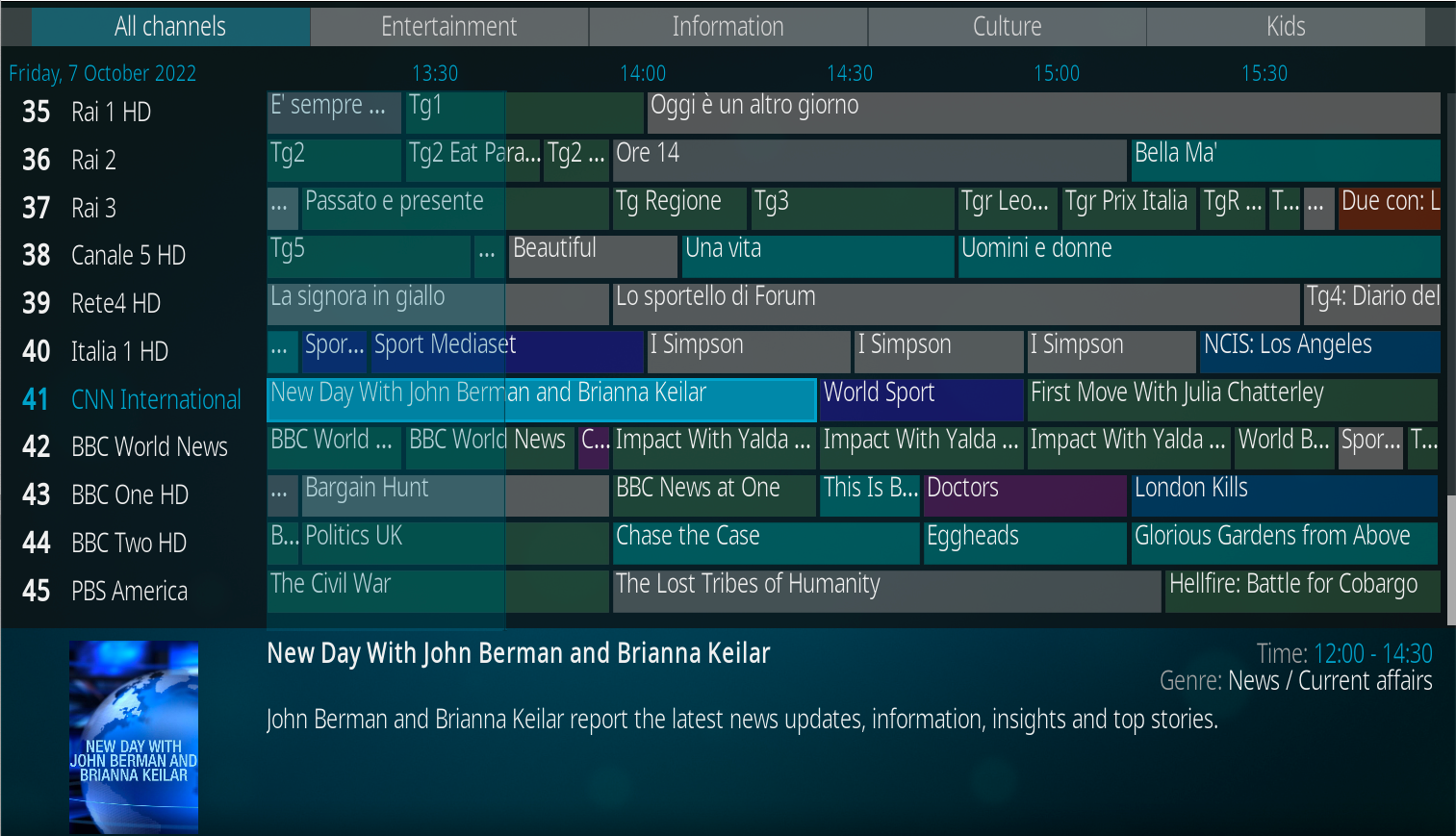This screenshot has width=1456, height=836.
Task: Open "Uomini e donne" on Canale 5
Action: tap(1198, 256)
